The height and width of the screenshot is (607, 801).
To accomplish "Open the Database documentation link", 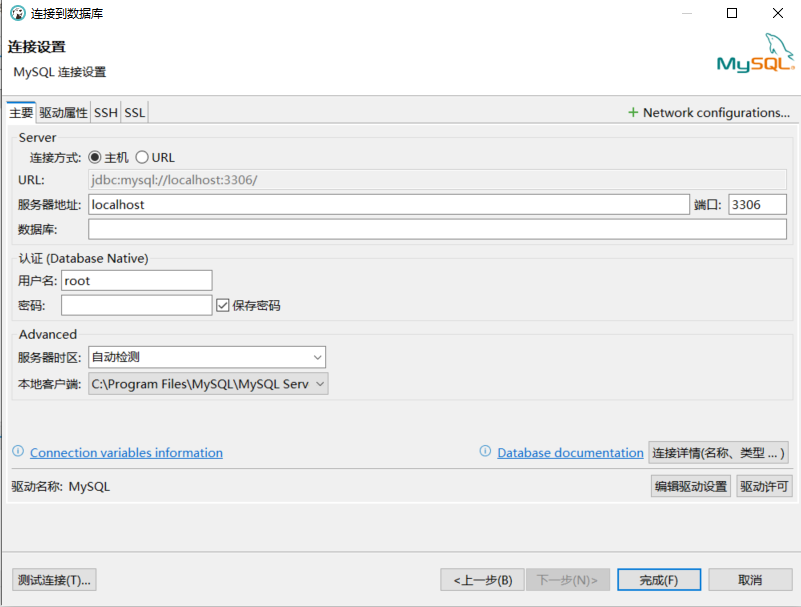I will point(570,453).
